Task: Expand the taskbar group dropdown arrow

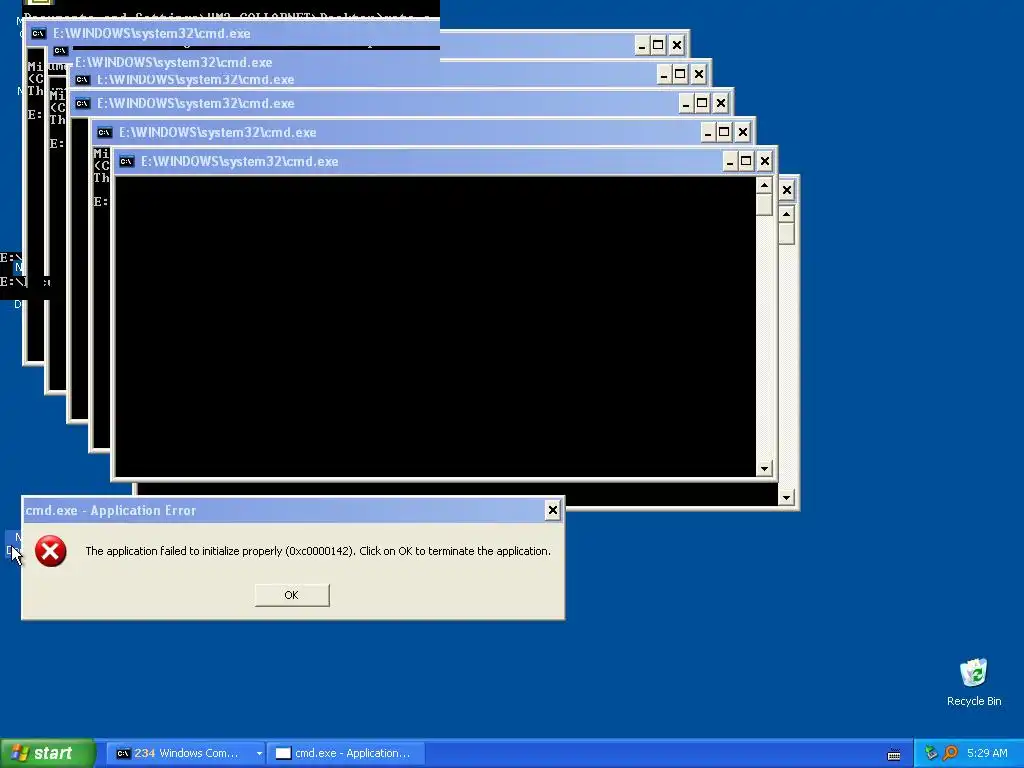Action: coord(259,753)
